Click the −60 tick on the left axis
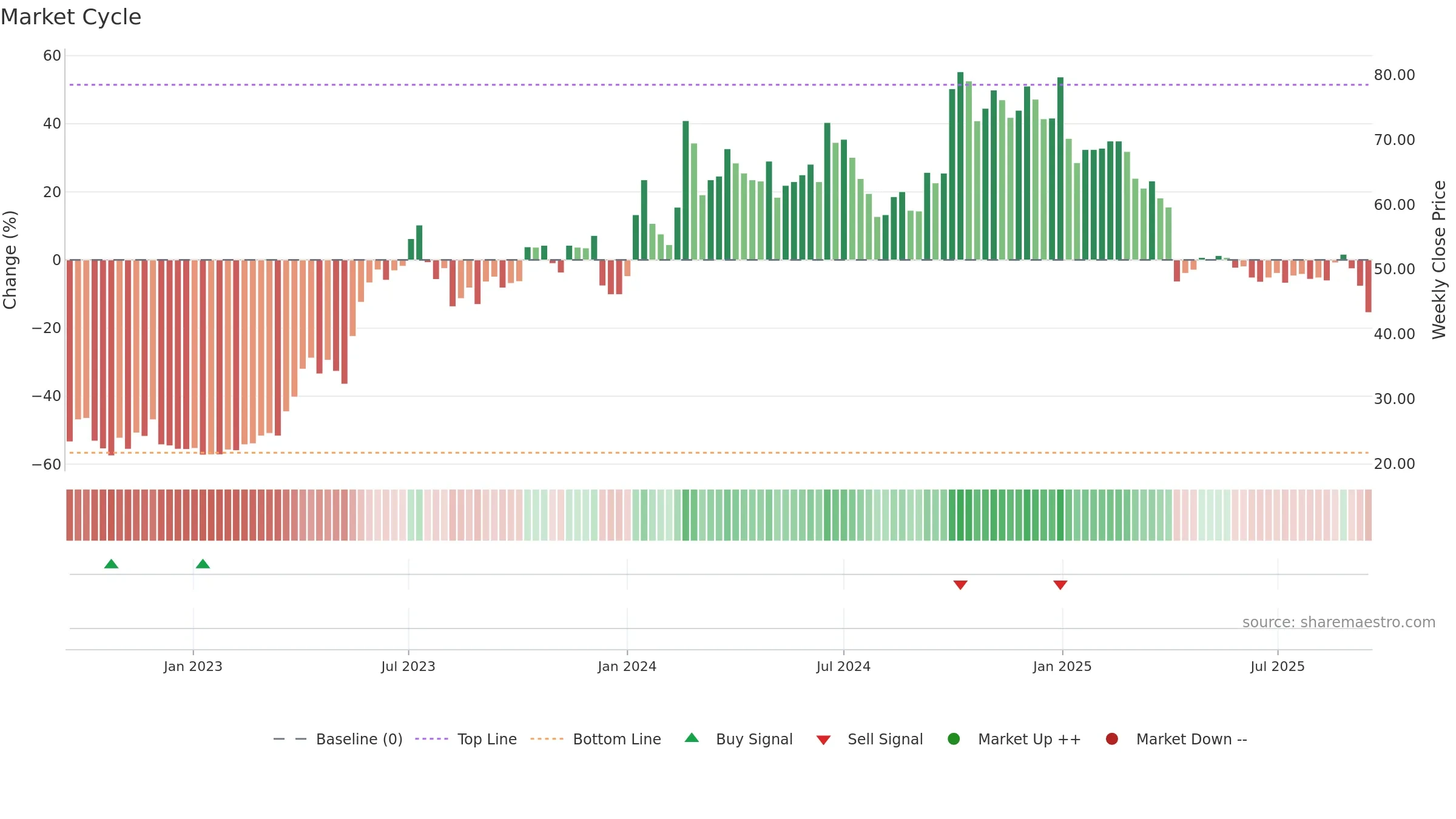The height and width of the screenshot is (819, 1456). coord(46,465)
